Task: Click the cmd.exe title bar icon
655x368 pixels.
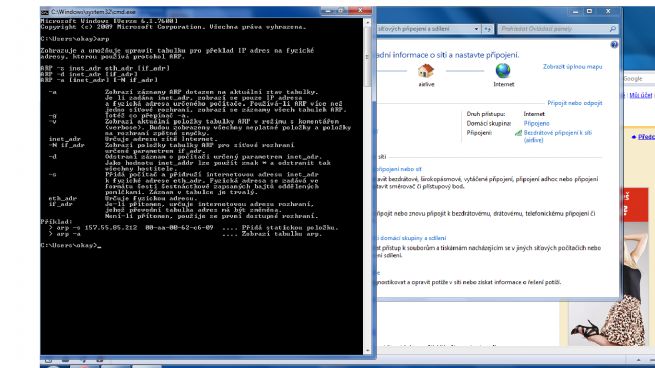Action: (45, 12)
